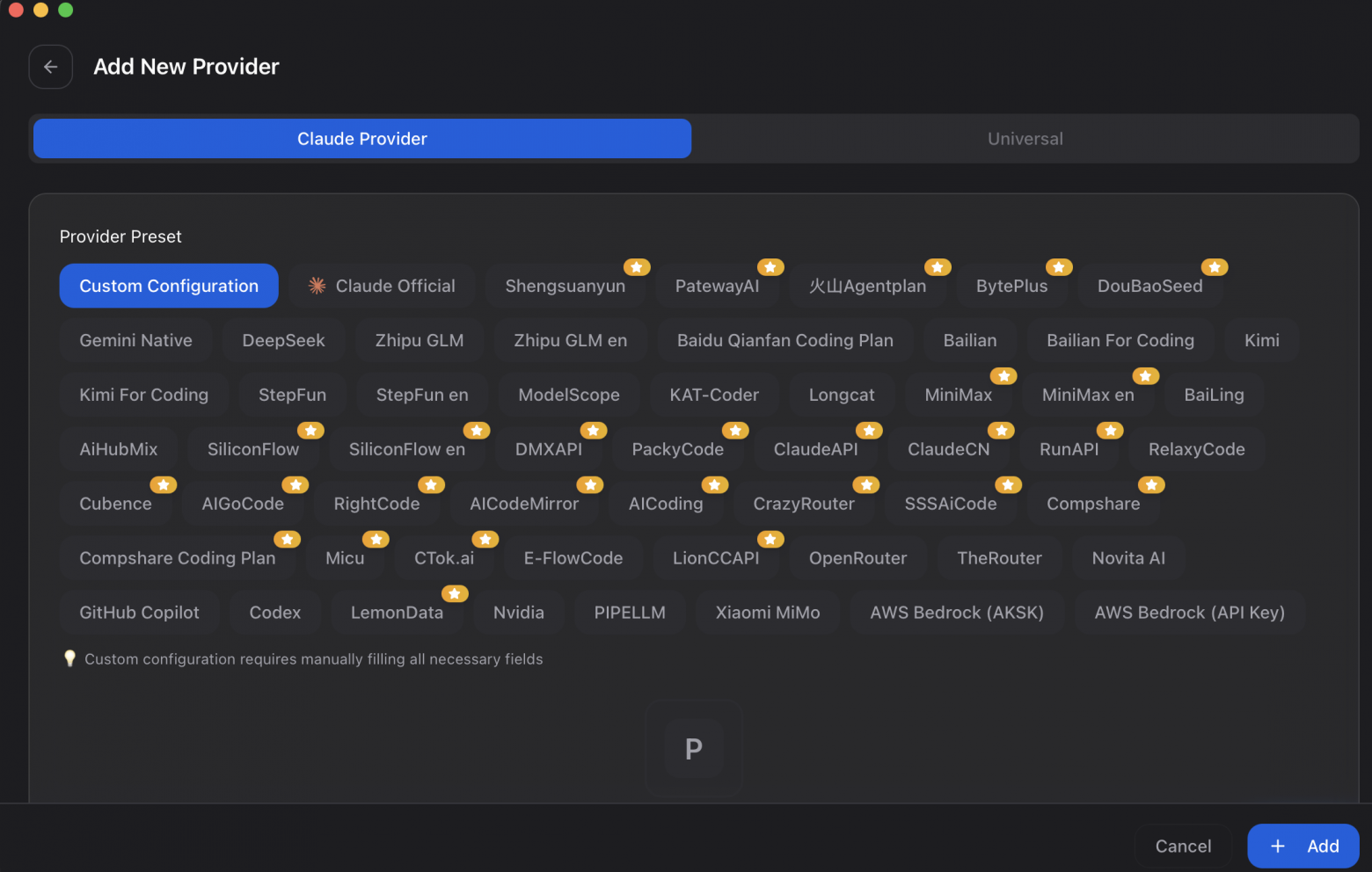Pick the RightCode preset
This screenshot has width=1372, height=872.
pyautogui.click(x=376, y=504)
